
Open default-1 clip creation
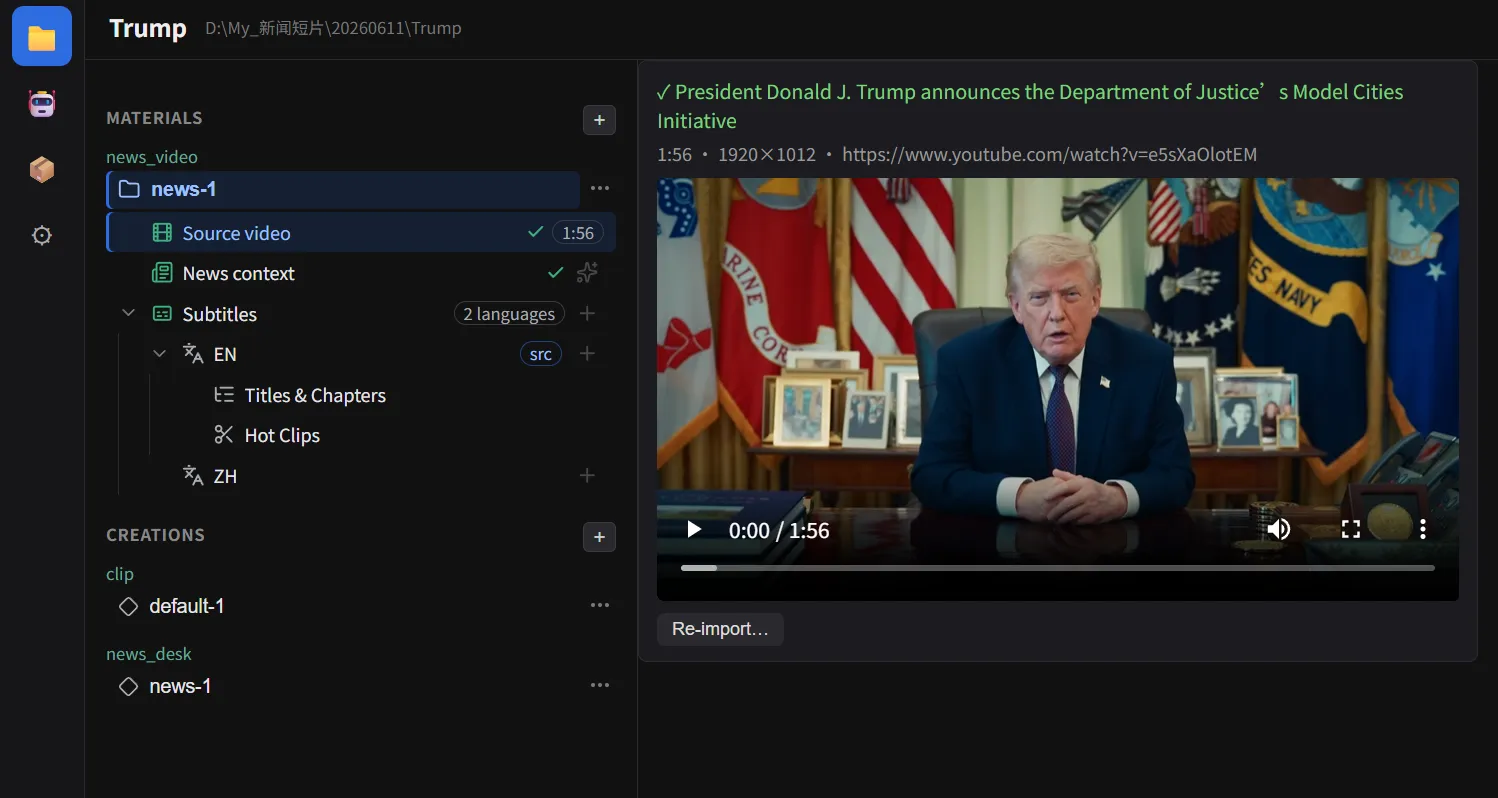(x=186, y=606)
